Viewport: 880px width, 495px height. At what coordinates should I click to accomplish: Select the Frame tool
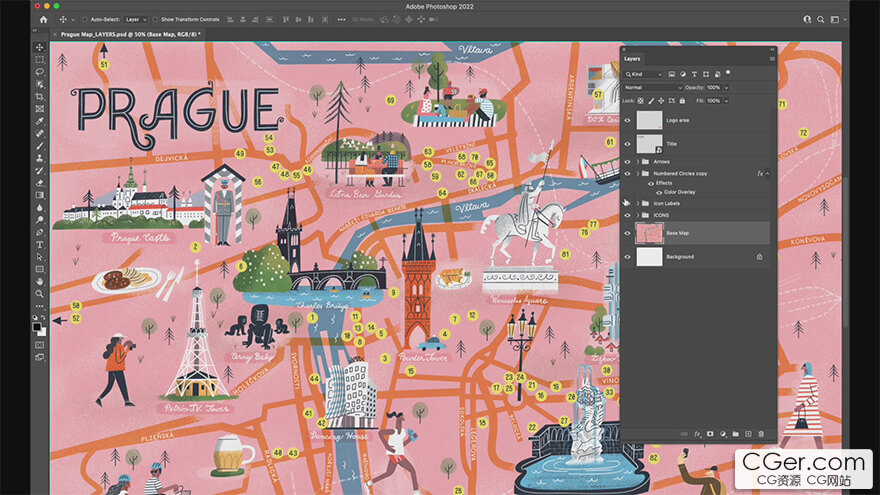click(39, 109)
